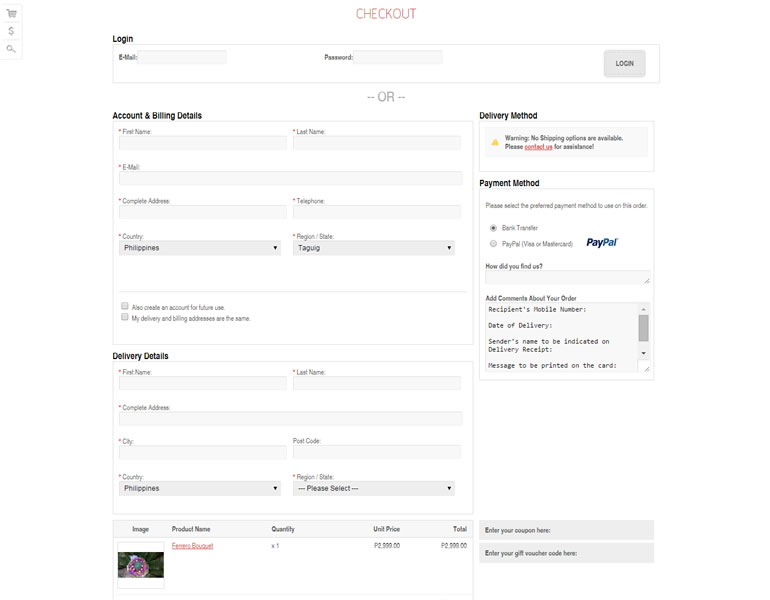Open billing Region dropdown showing Taguig

[x=373, y=248]
